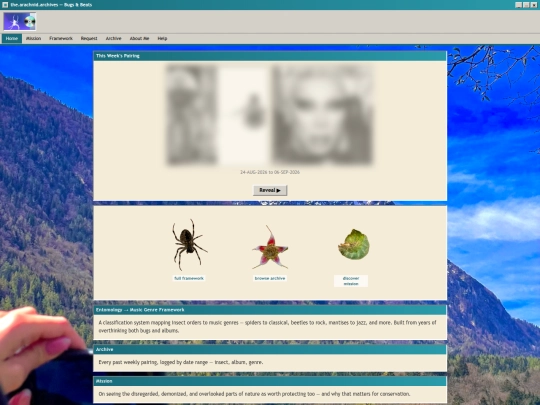Open the Framework nav item
Image resolution: width=540 pixels, height=405 pixels.
click(61, 38)
